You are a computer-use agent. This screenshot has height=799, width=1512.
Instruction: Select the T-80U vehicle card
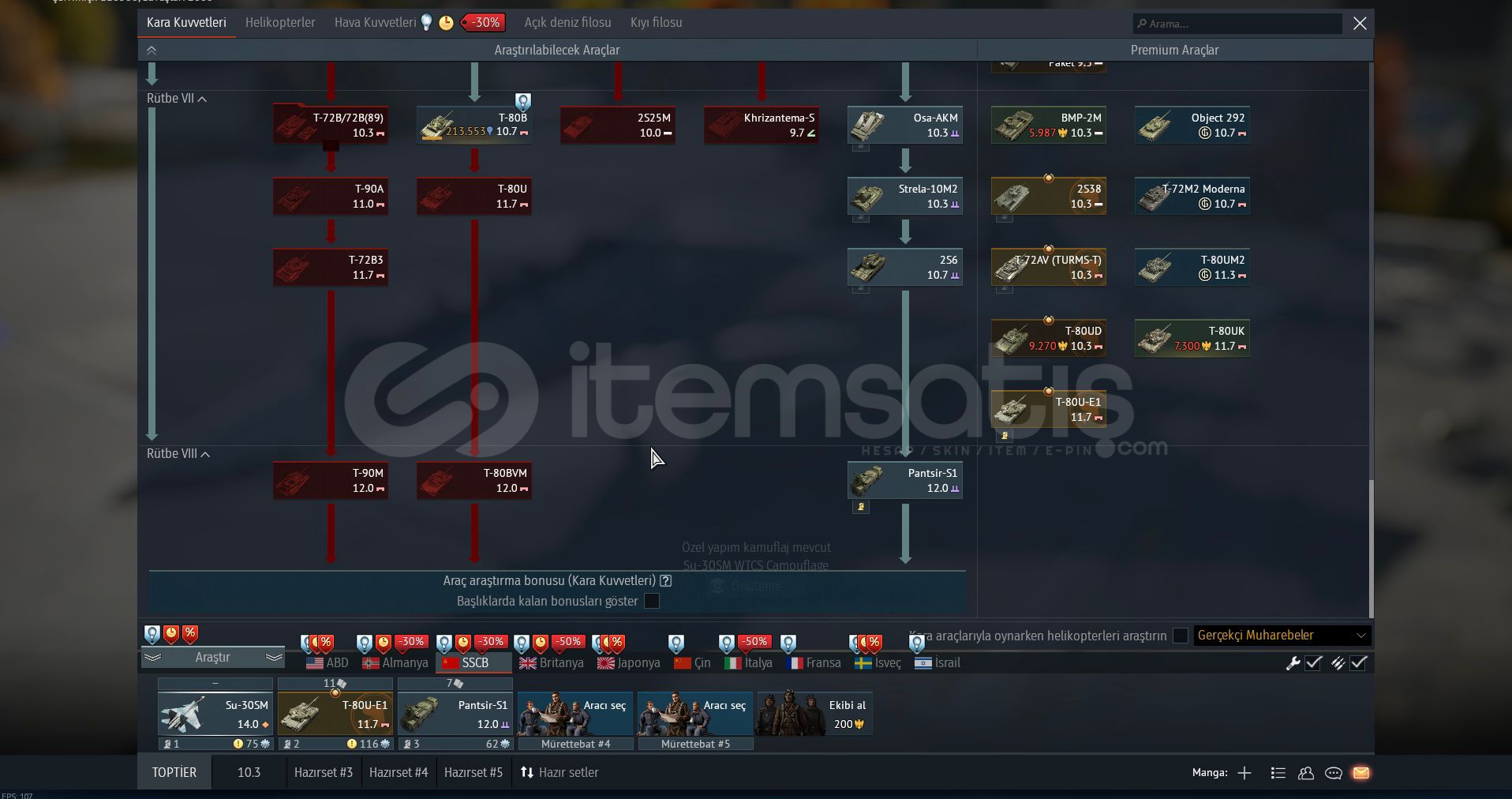click(x=474, y=196)
